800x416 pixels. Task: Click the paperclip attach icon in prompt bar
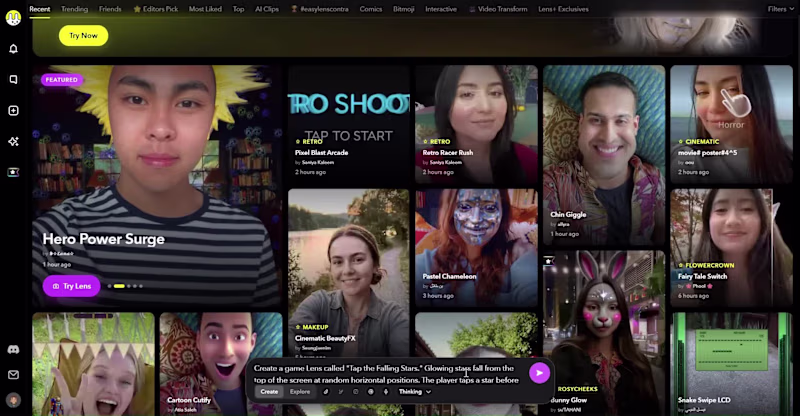pos(326,391)
